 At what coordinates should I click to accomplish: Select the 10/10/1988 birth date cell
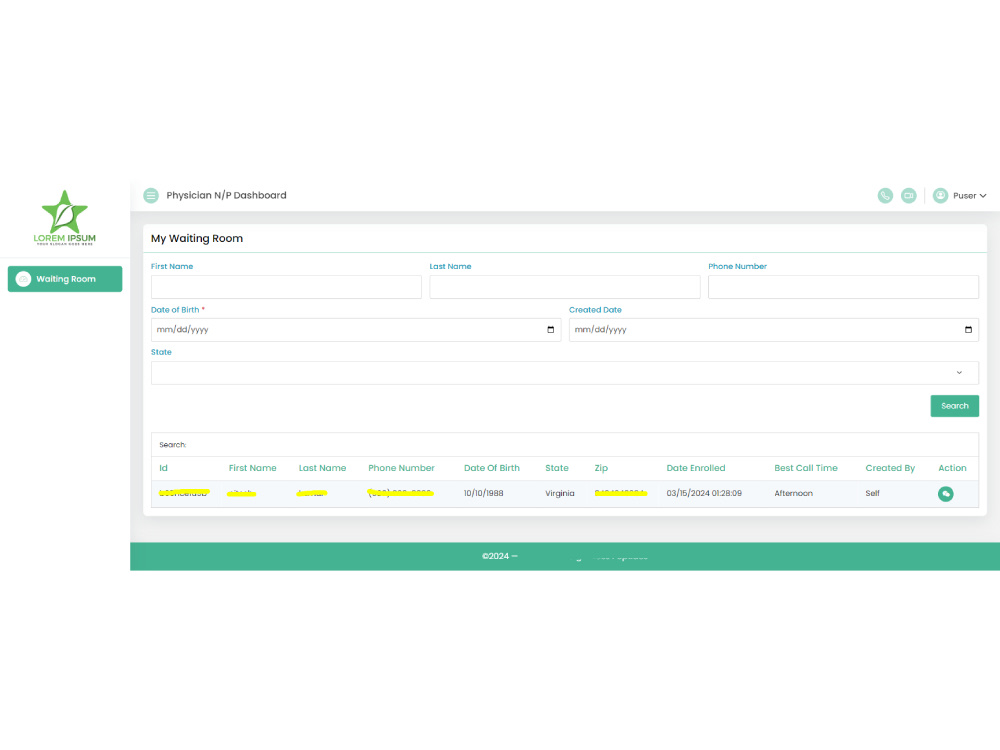coord(483,494)
